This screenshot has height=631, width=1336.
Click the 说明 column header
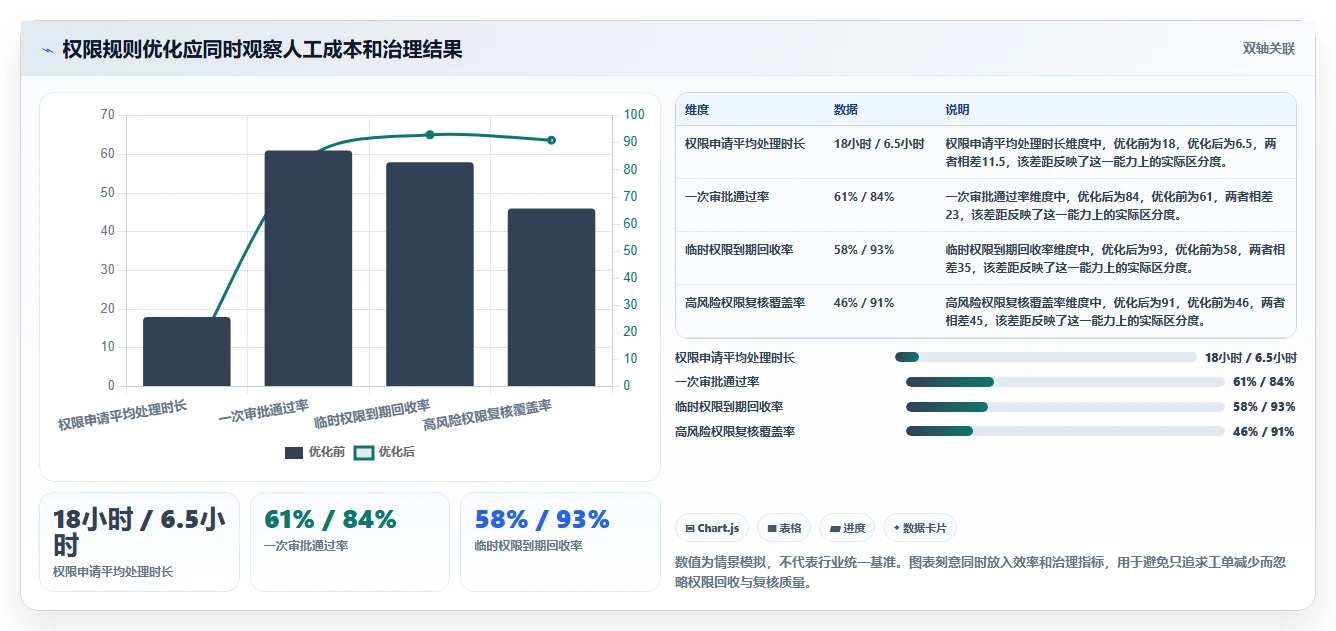pyautogui.click(x=957, y=110)
